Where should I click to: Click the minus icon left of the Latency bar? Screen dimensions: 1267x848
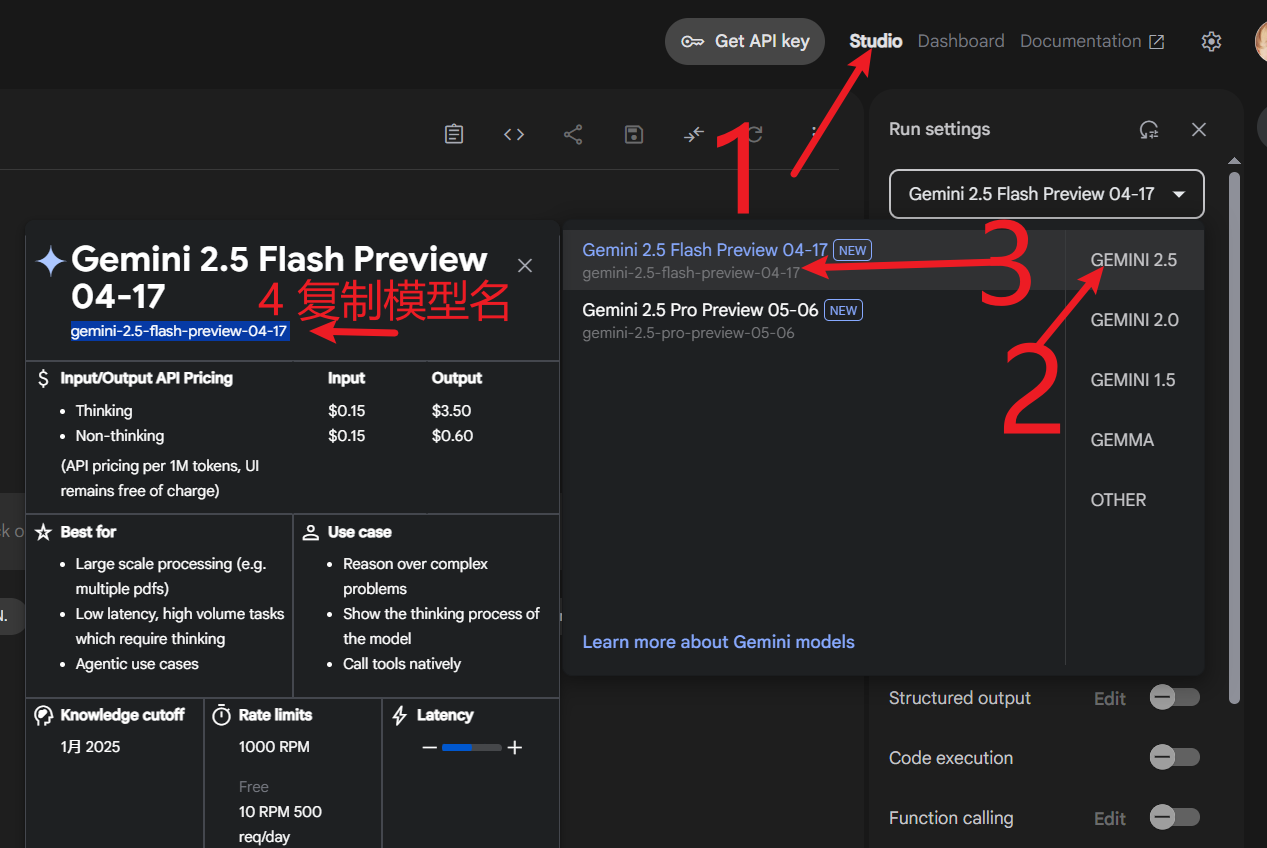point(429,748)
